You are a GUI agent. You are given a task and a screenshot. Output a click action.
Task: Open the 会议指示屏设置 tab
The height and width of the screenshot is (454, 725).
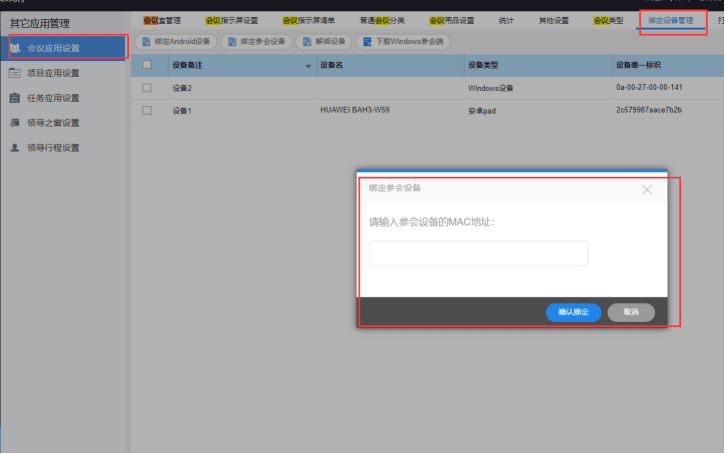click(x=232, y=20)
